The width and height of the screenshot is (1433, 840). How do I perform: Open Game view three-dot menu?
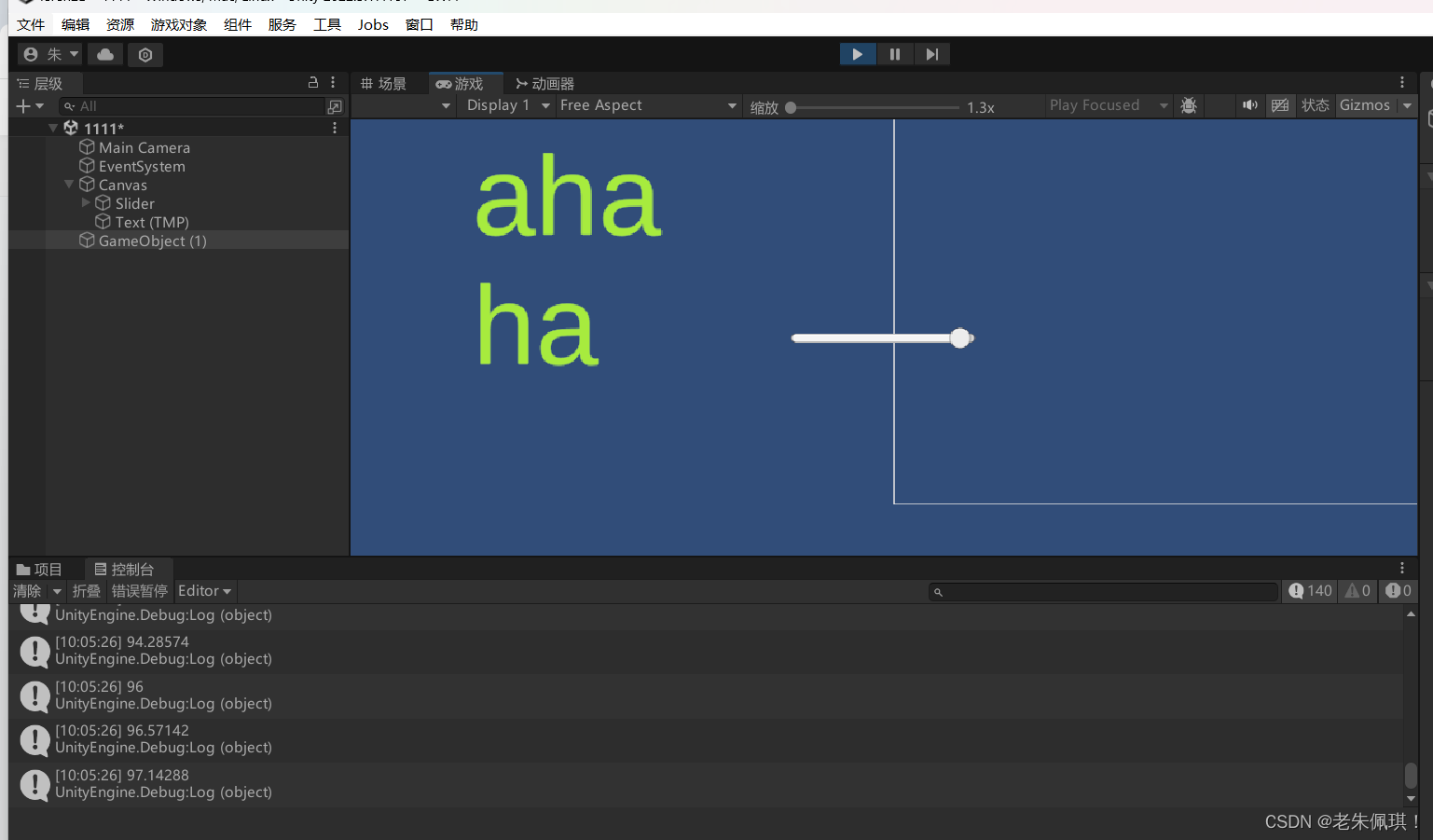click(x=1401, y=82)
